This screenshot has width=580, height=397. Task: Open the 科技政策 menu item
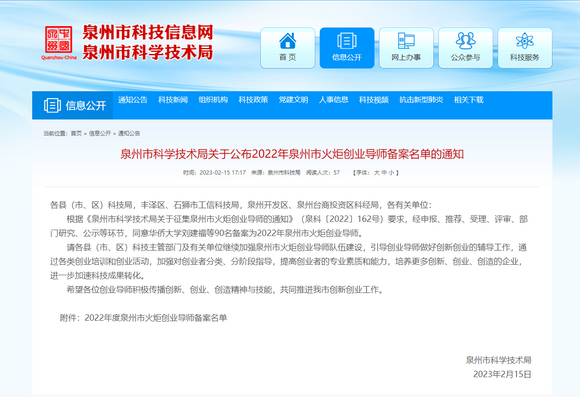point(253,100)
